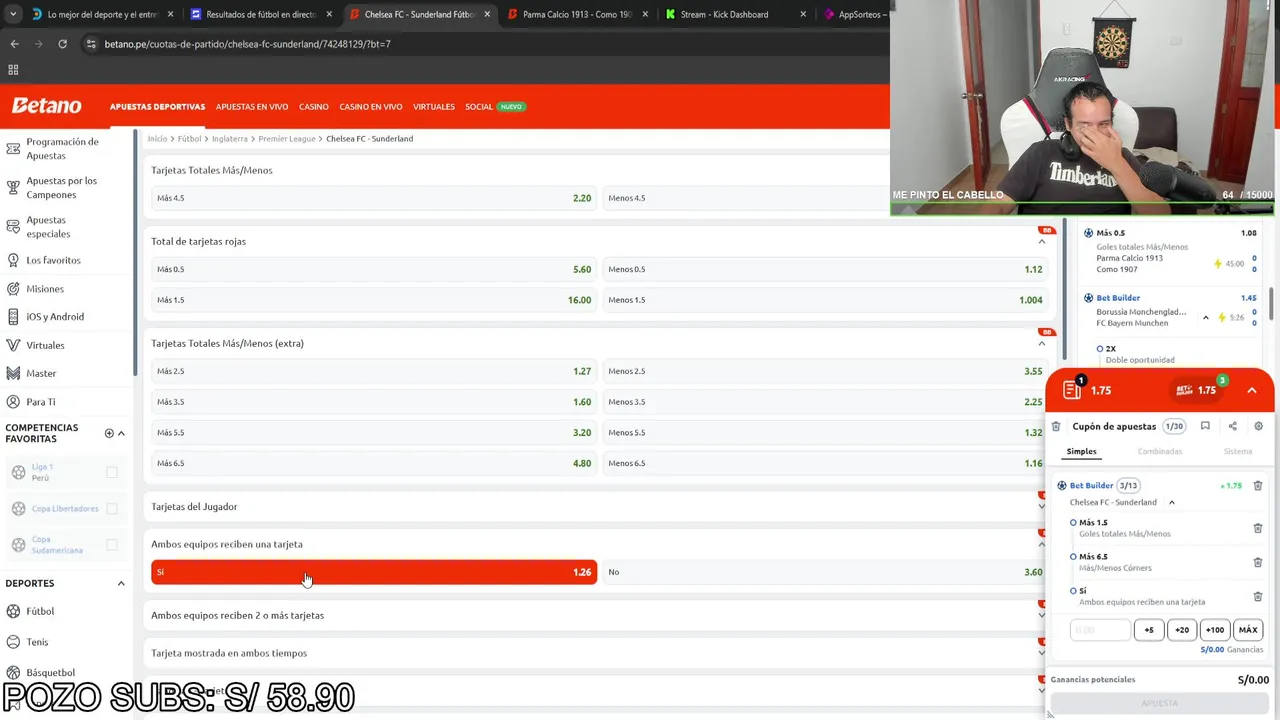Open Apuestas por los Campeones trophy icon

13,188
